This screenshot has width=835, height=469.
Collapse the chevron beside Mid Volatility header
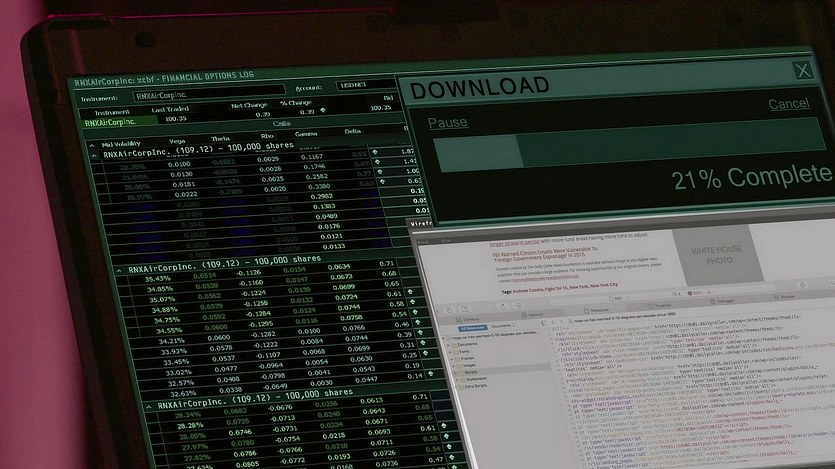pyautogui.click(x=92, y=145)
